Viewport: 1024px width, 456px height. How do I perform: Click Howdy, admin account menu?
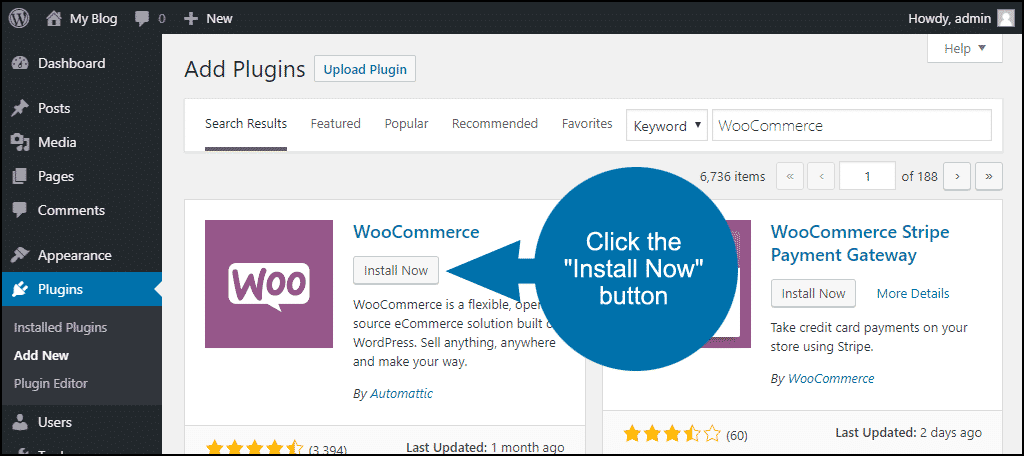click(x=961, y=19)
